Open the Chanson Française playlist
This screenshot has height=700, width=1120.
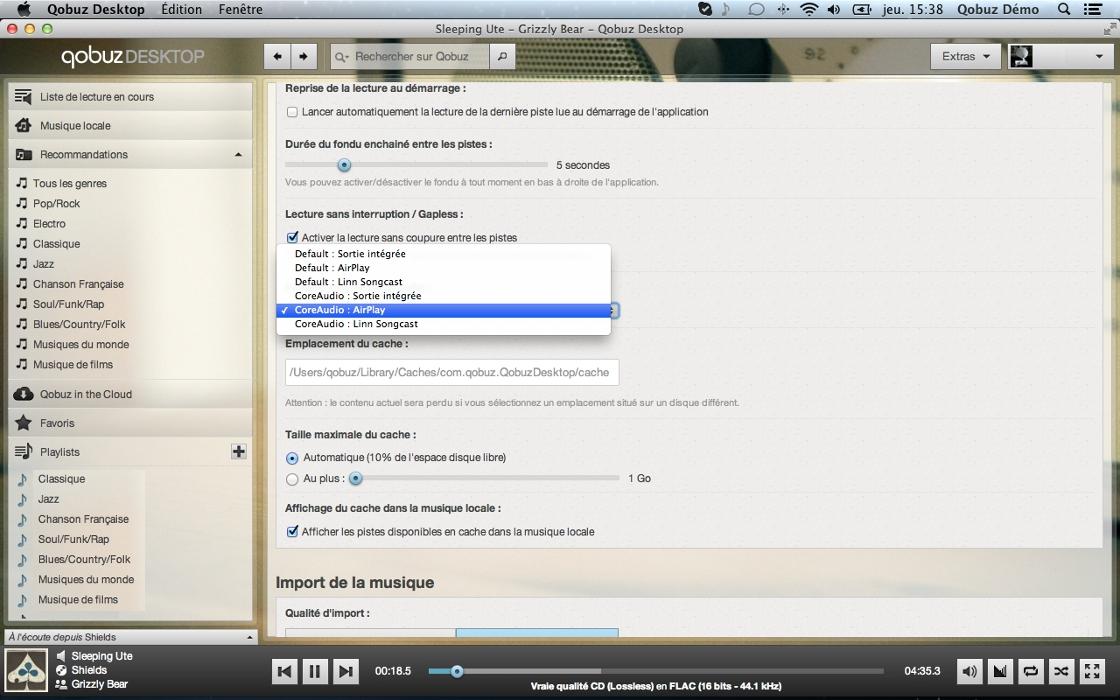pos(83,519)
